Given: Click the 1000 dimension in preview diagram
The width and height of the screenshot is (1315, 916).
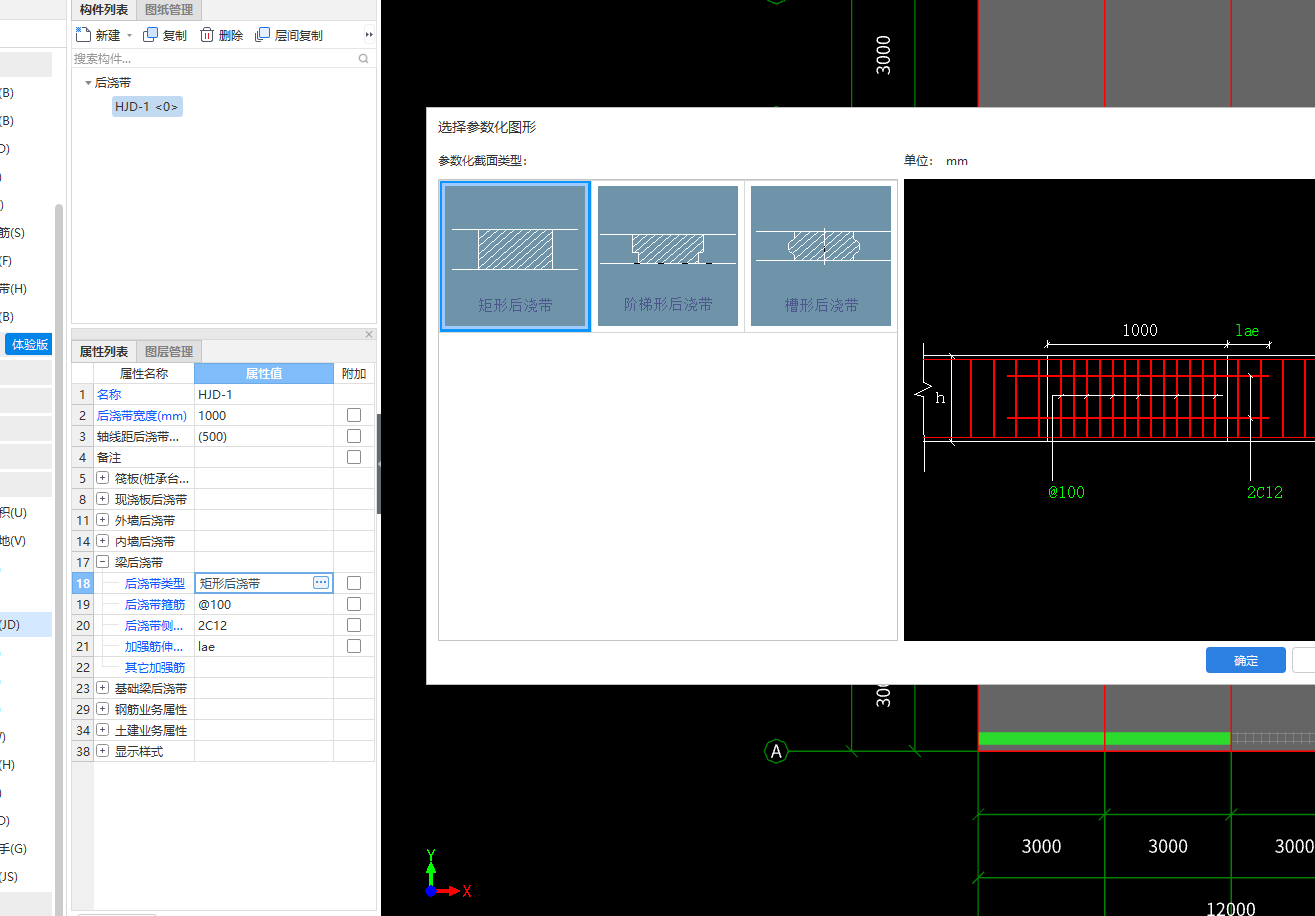Looking at the screenshot, I should click(x=1139, y=330).
